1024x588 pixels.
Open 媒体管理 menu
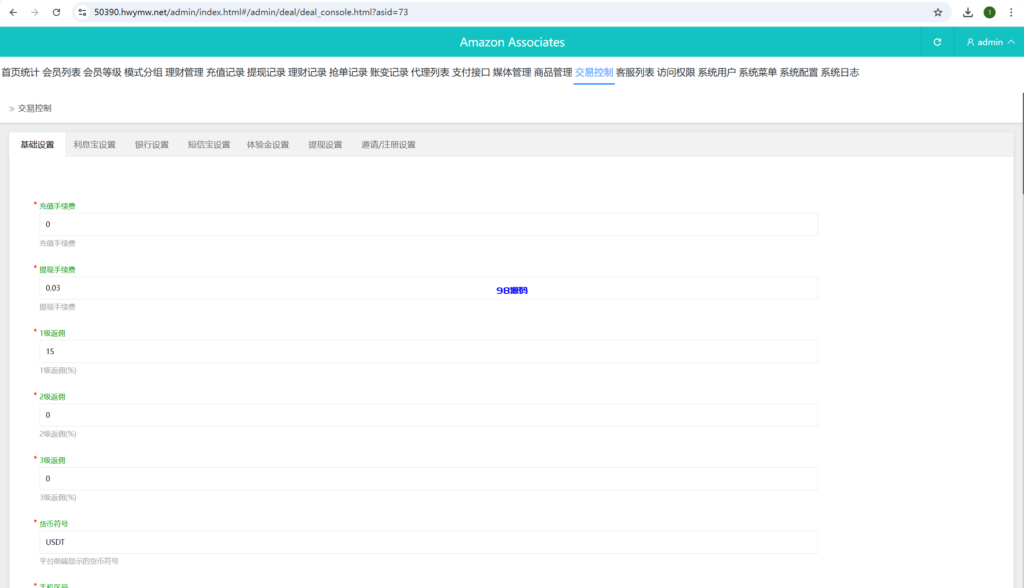[512, 73]
